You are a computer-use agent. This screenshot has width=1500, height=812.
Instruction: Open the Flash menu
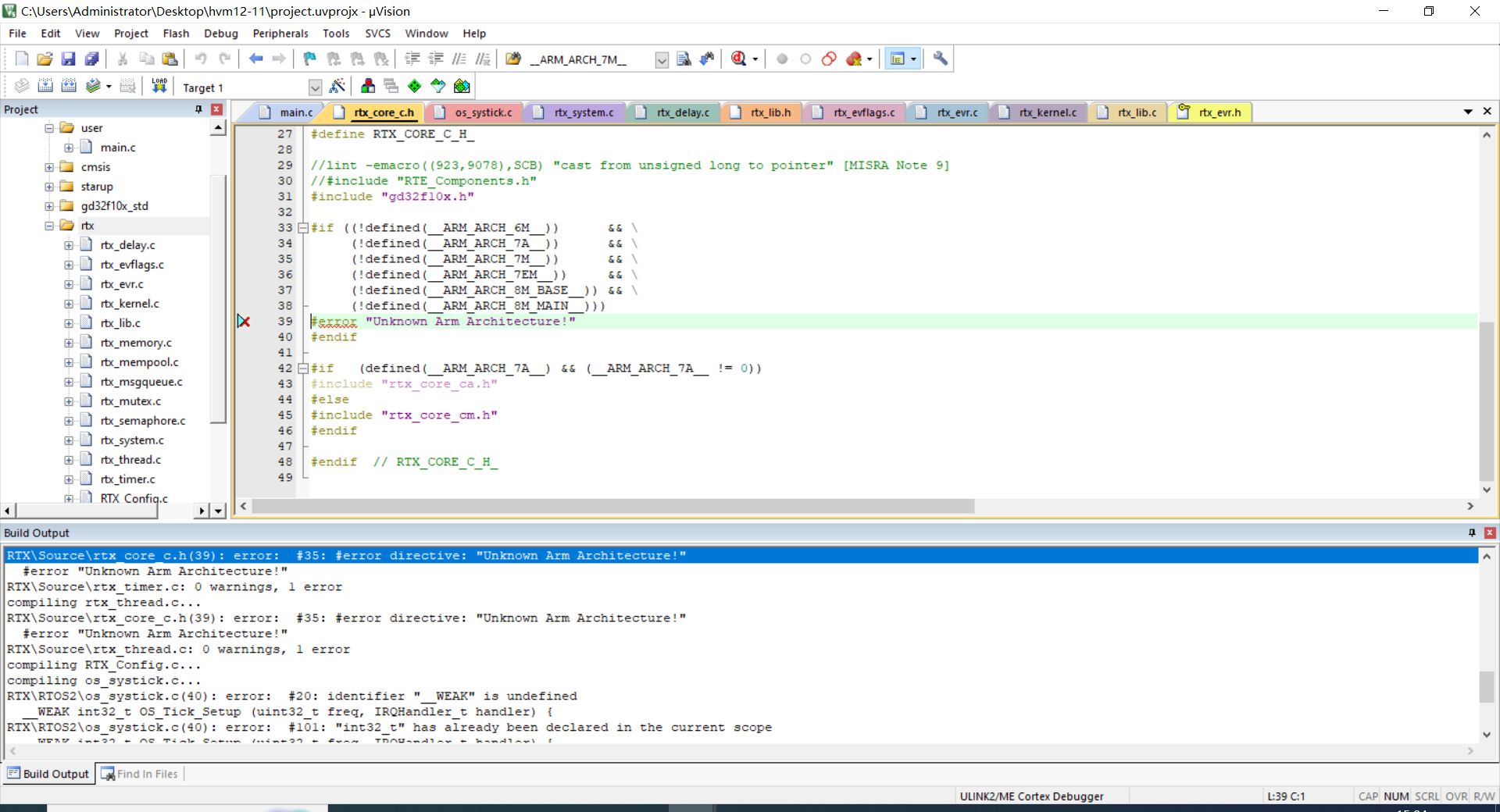pyautogui.click(x=176, y=34)
